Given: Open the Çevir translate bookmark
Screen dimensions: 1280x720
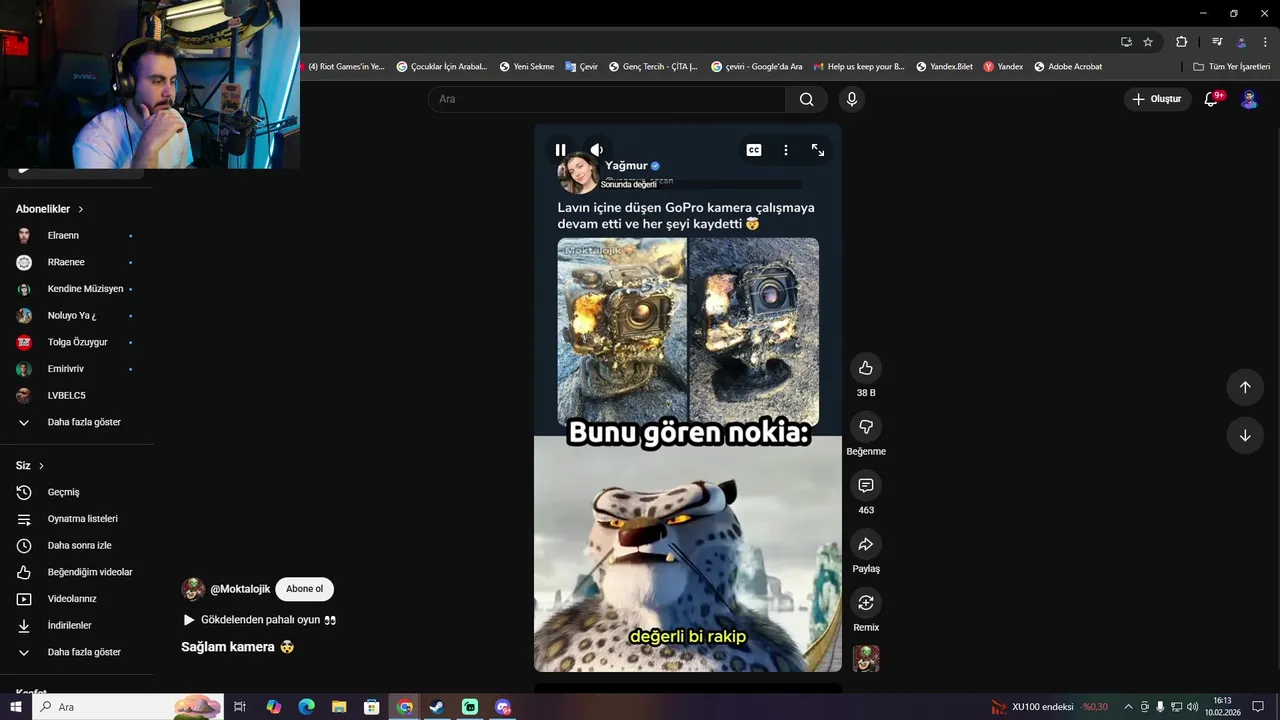Looking at the screenshot, I should click(581, 67).
